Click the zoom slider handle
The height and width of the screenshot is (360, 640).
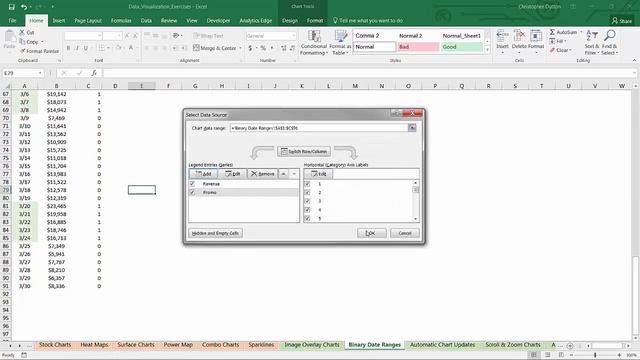click(595, 355)
